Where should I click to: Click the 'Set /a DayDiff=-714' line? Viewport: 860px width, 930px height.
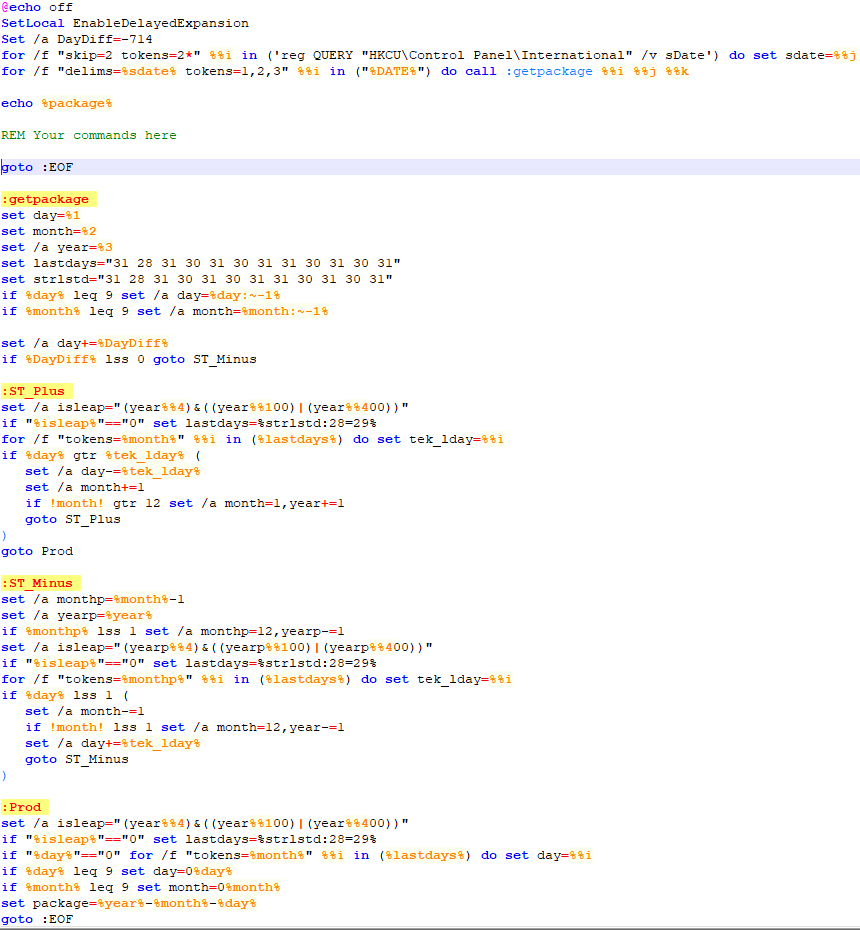77,39
